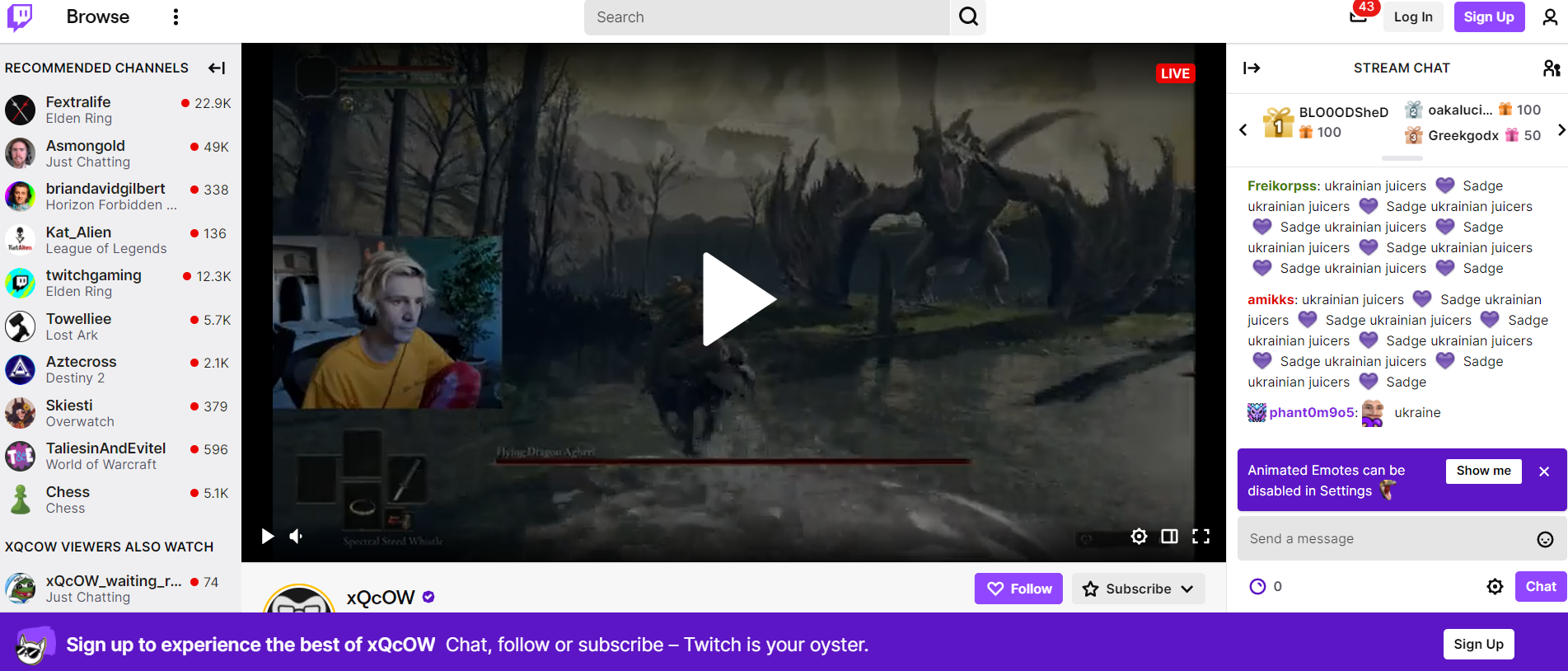Open the notifications inbox with 43 badge
Viewport: 1568px width, 671px height.
1359,16
